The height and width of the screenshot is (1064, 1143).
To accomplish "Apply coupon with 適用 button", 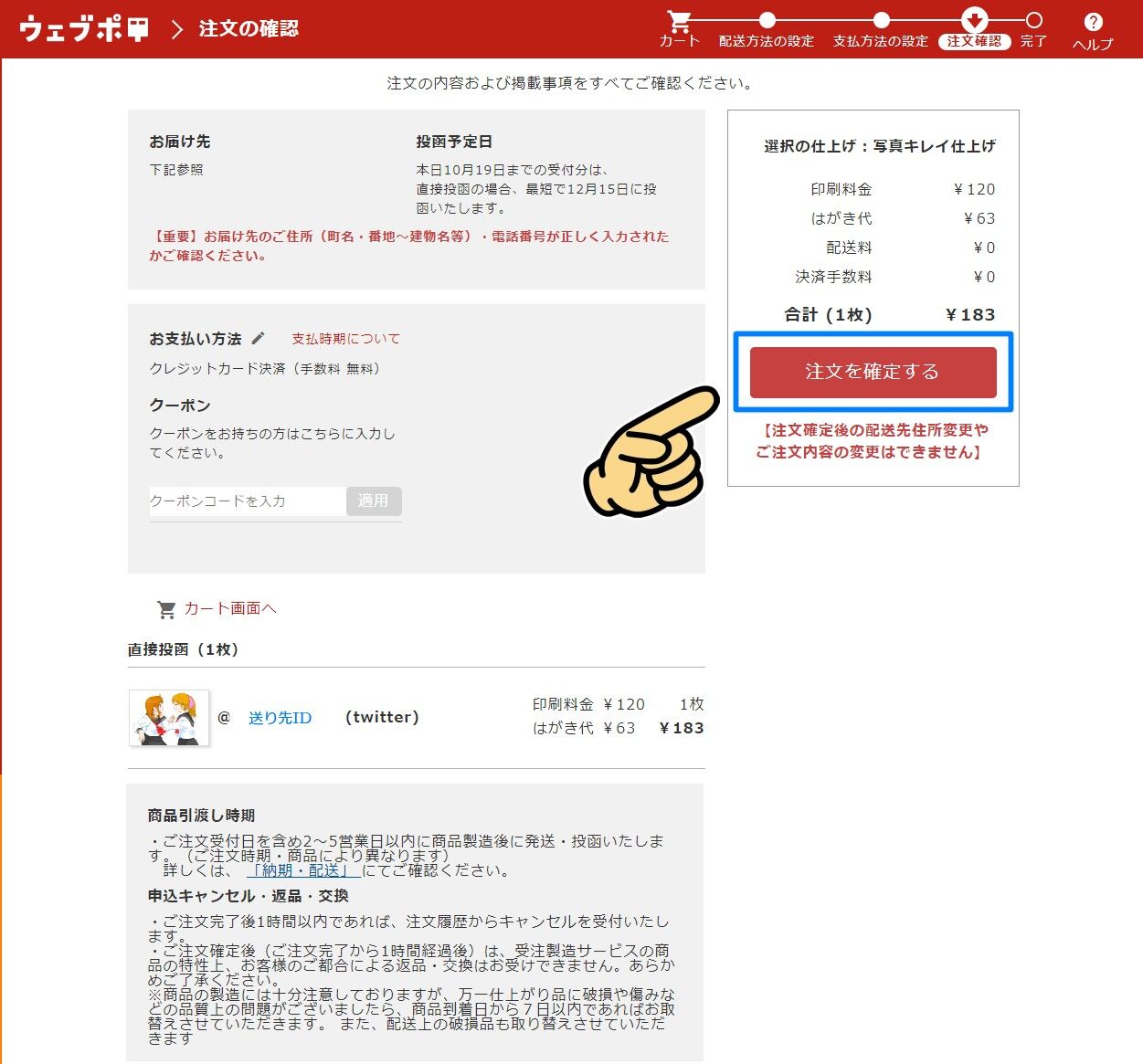I will [373, 500].
